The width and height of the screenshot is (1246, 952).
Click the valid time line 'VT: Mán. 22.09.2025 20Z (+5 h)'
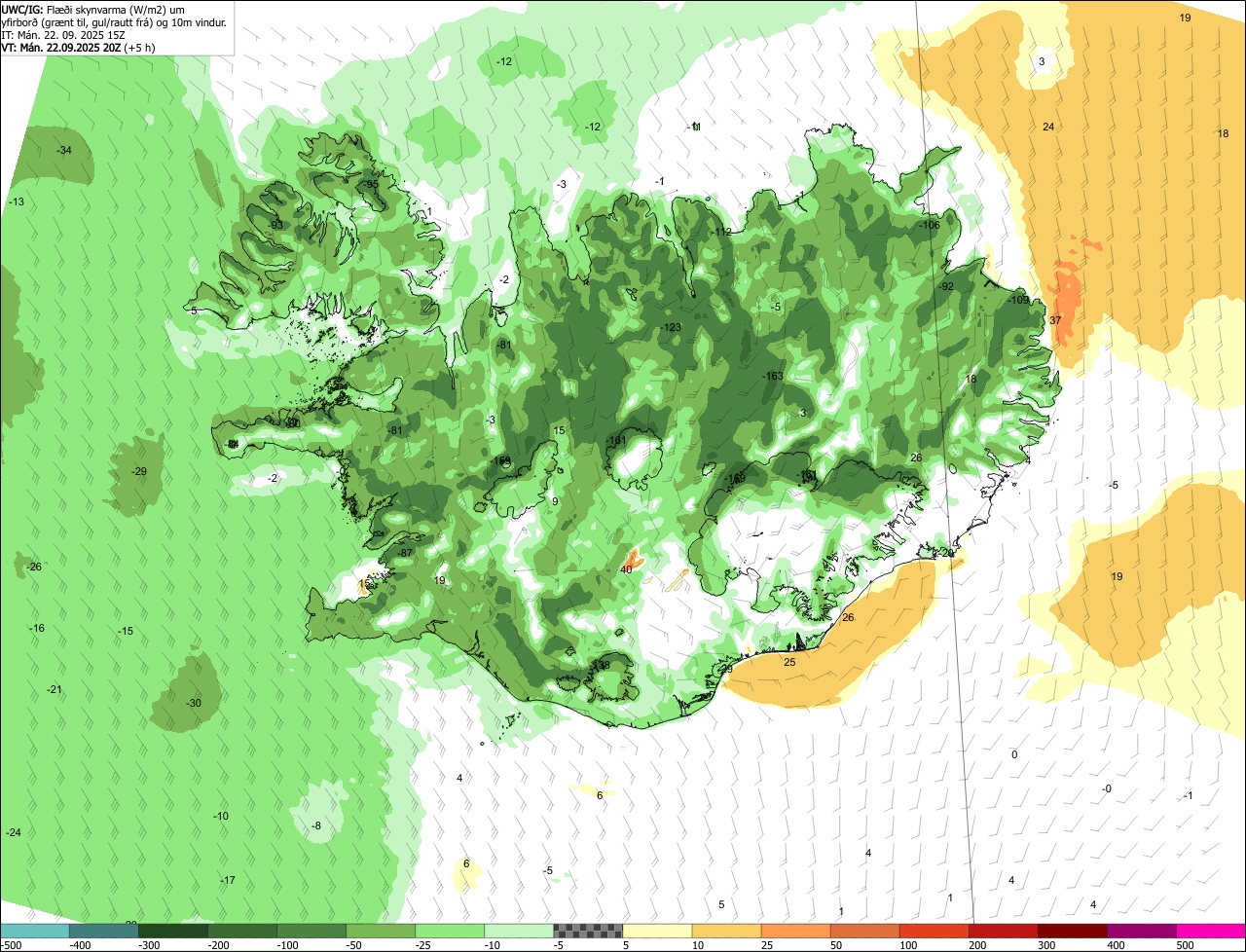tap(79, 47)
